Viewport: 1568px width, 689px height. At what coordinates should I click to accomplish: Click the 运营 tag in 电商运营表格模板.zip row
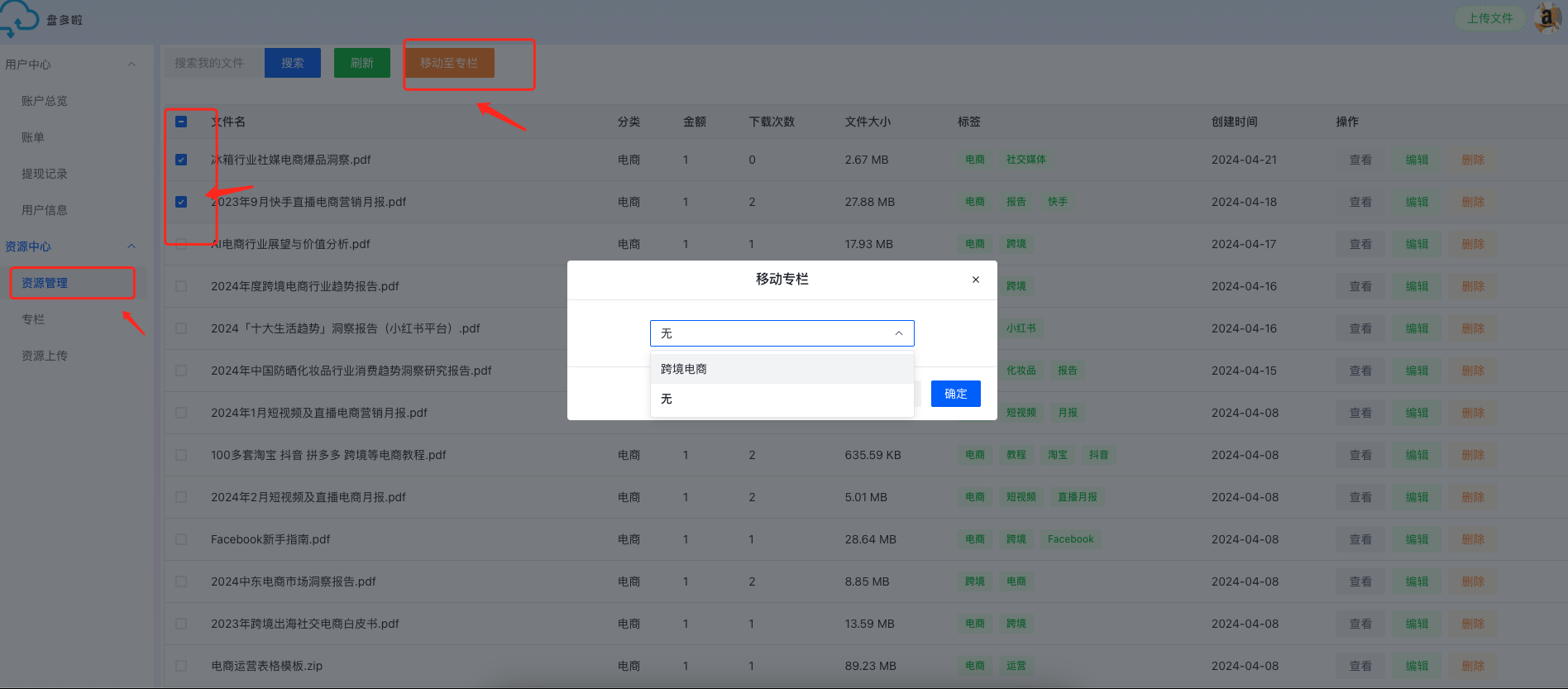click(1016, 666)
